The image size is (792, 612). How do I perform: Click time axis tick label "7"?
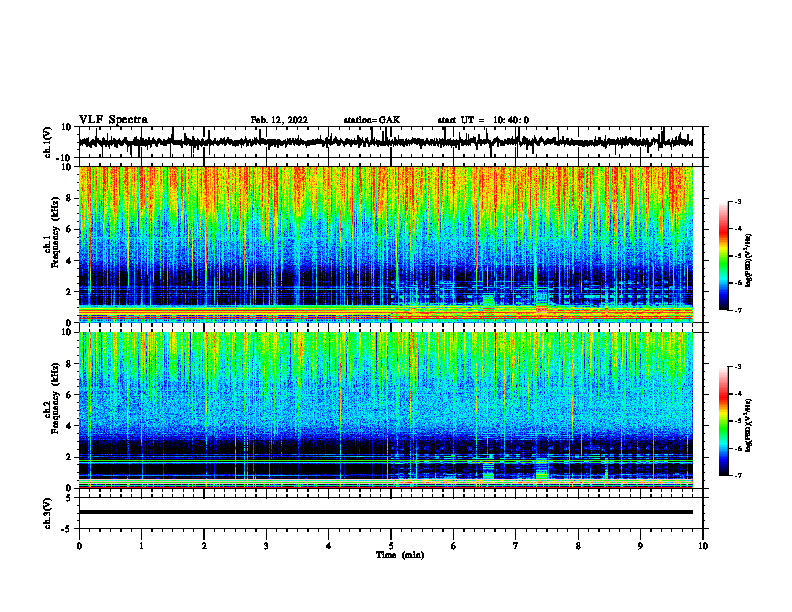click(516, 546)
